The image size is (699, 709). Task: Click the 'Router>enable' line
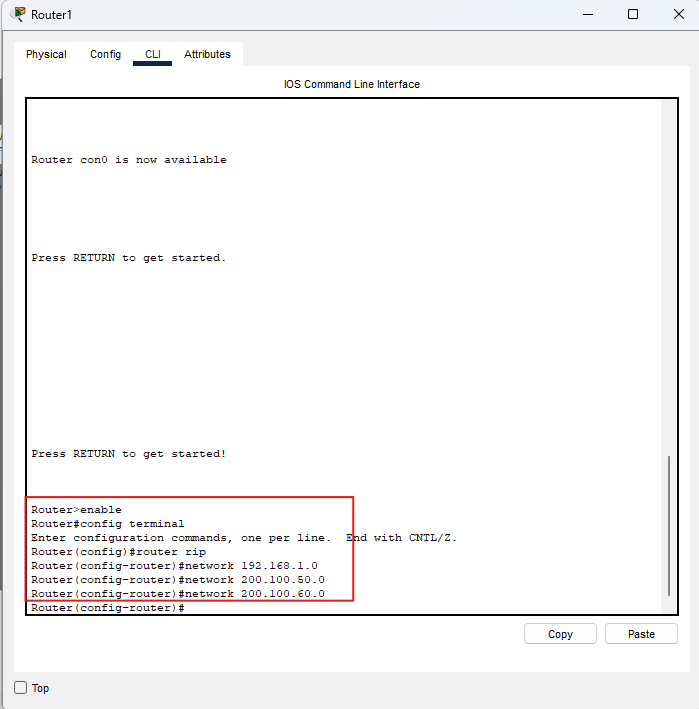click(x=76, y=510)
